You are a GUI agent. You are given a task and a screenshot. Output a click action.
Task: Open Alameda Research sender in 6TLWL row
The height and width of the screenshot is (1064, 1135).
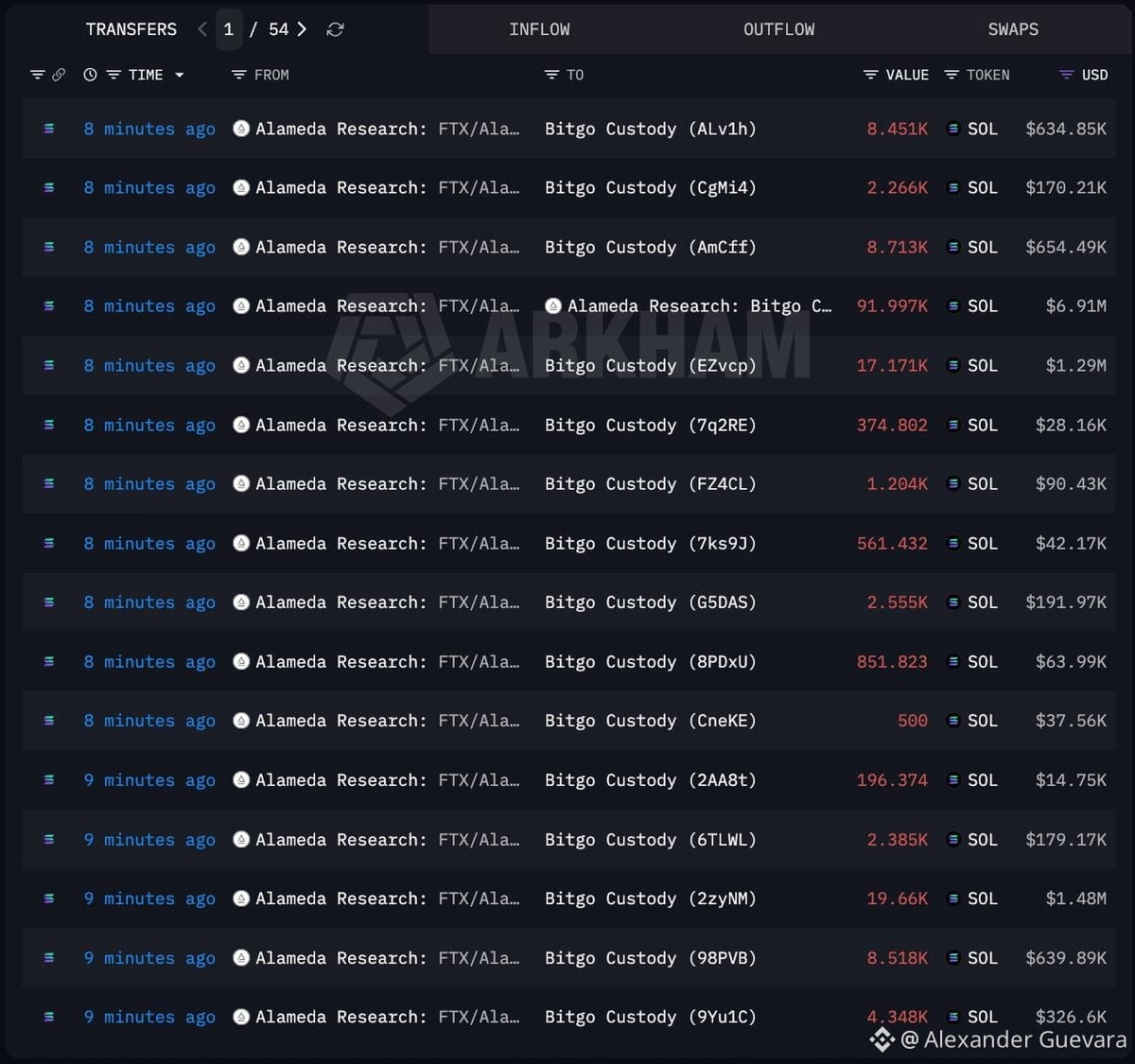(x=388, y=839)
